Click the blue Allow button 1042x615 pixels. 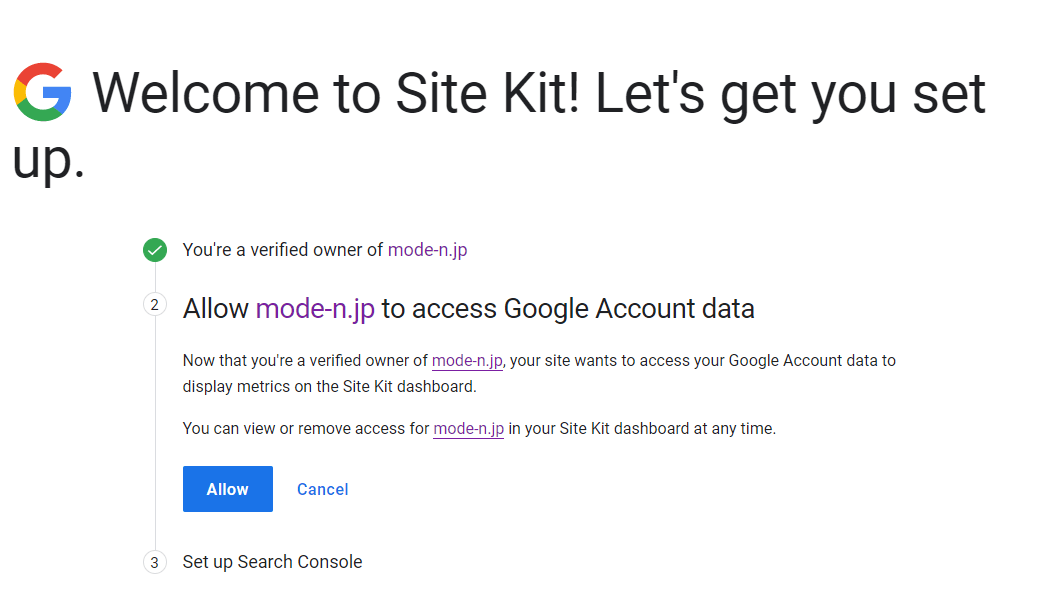click(228, 489)
